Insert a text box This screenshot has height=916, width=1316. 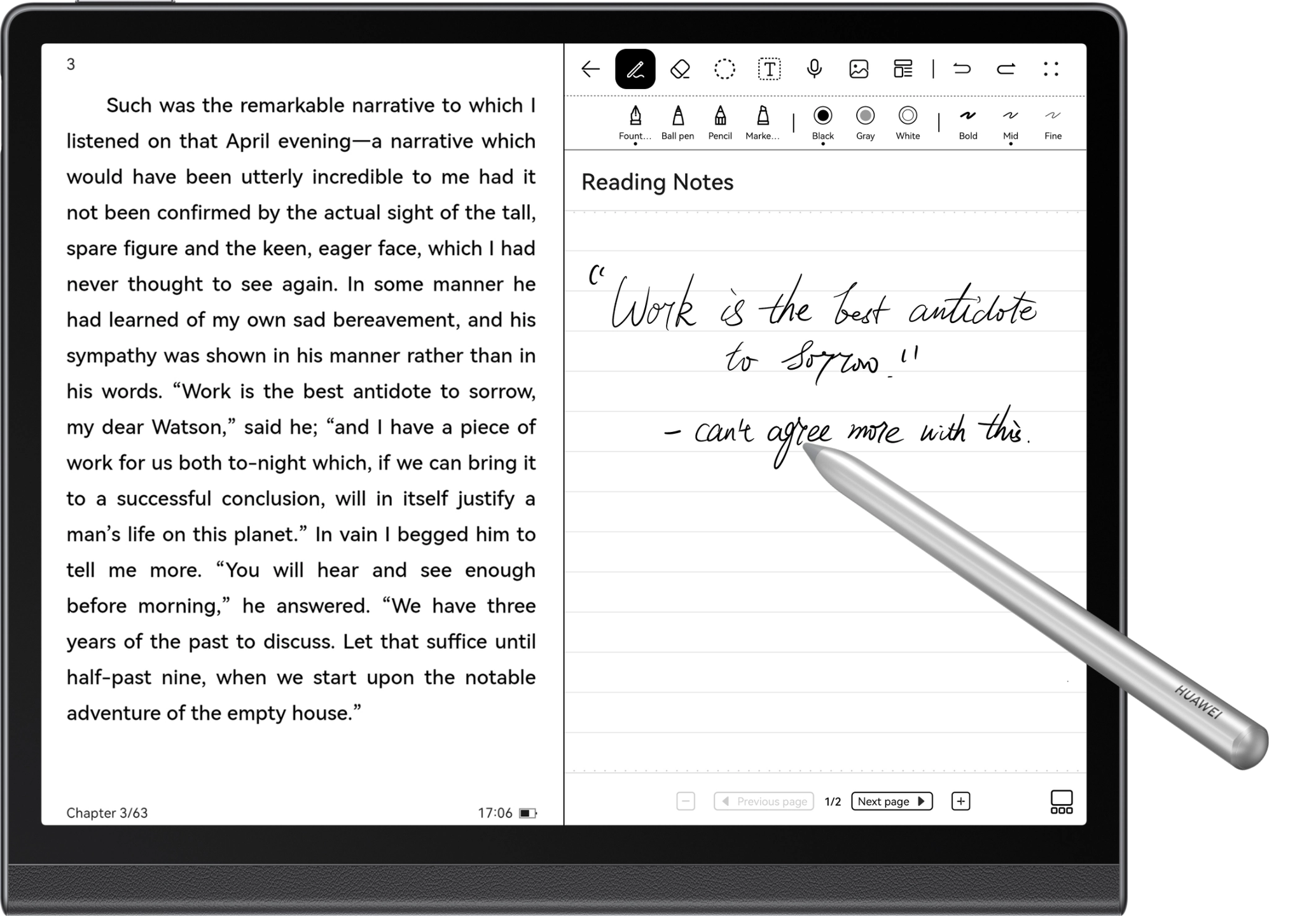(770, 69)
